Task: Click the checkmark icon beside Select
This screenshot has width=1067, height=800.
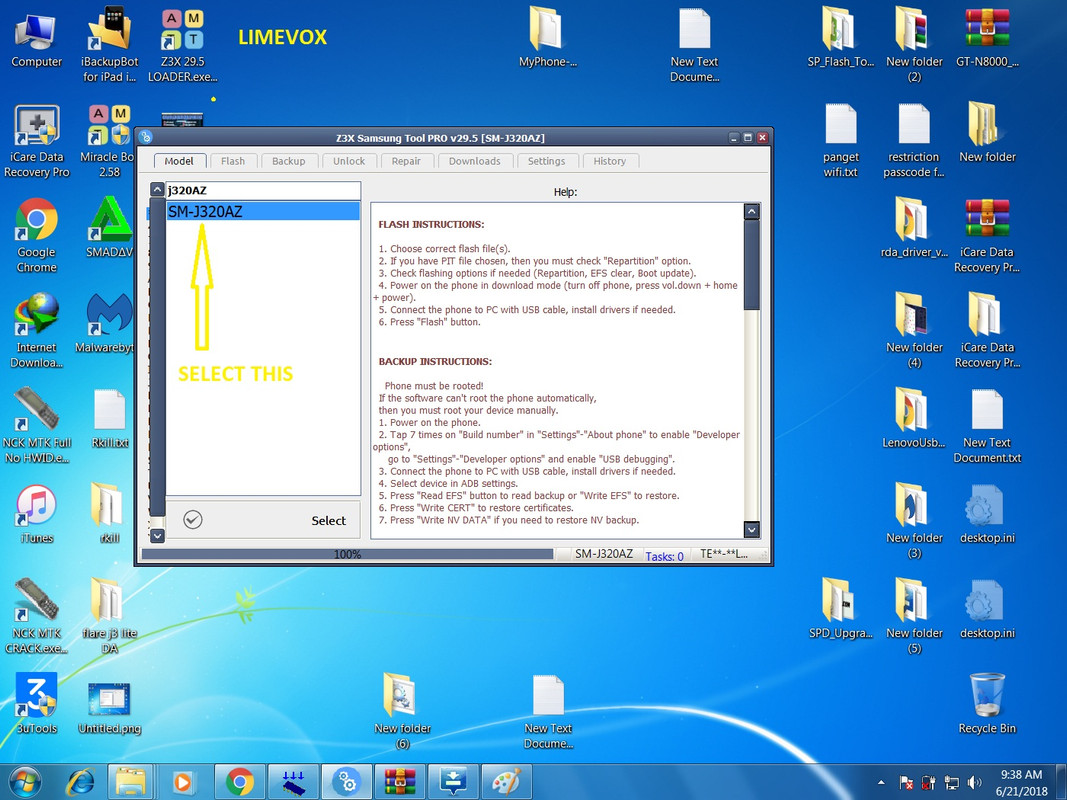Action: coord(193,520)
